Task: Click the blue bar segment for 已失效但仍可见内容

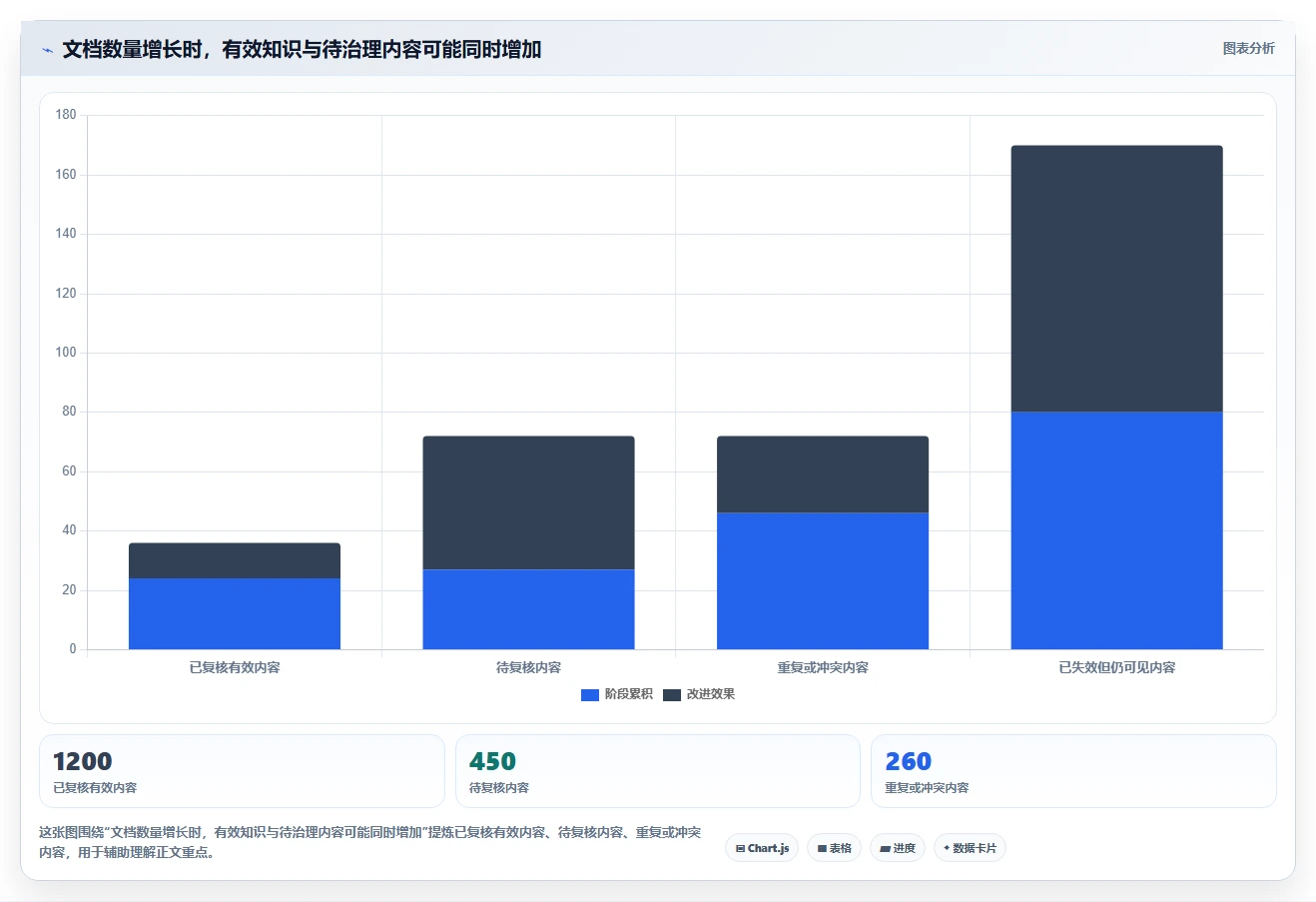Action: (1116, 530)
